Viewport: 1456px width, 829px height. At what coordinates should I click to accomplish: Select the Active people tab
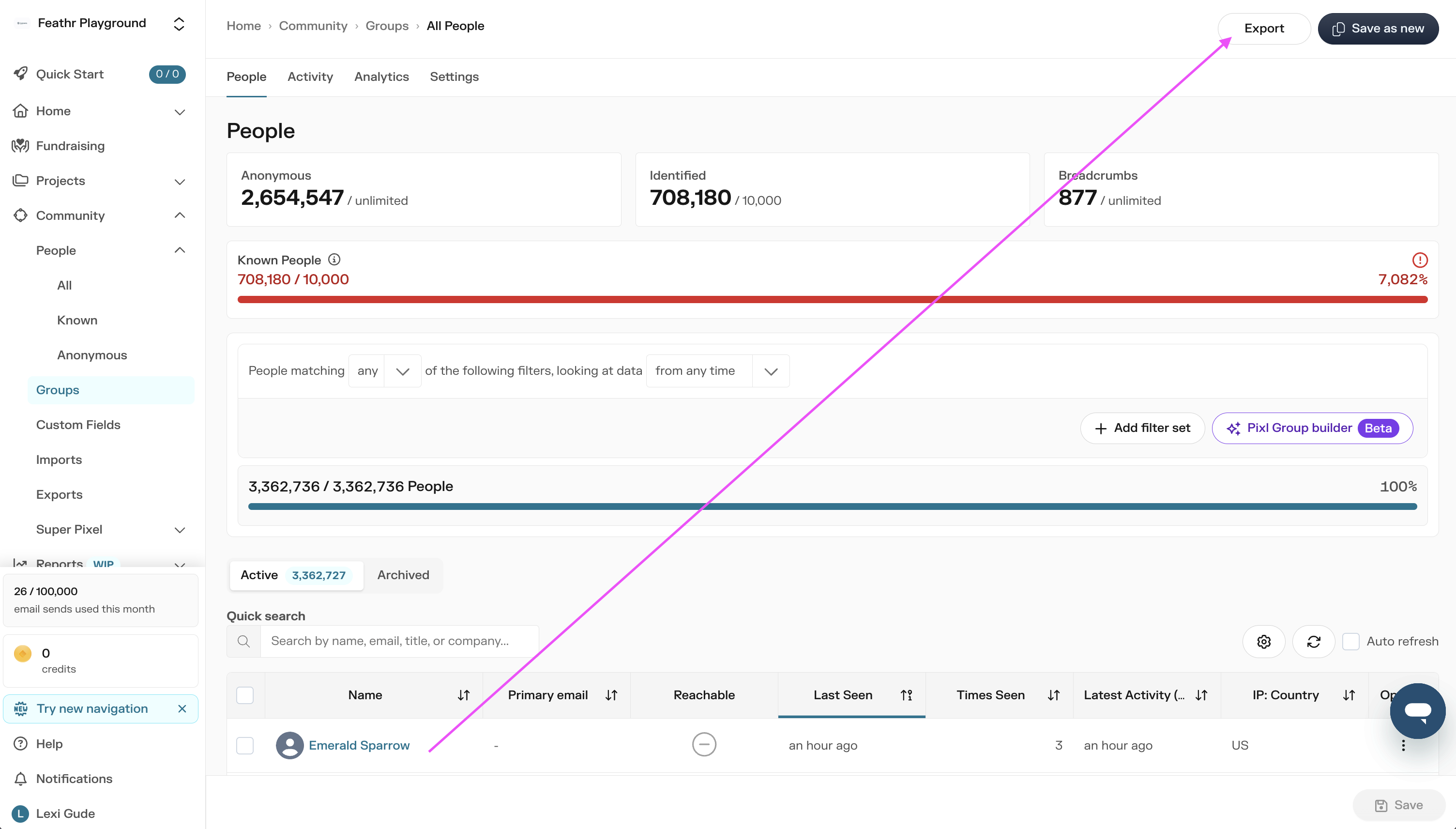click(296, 575)
